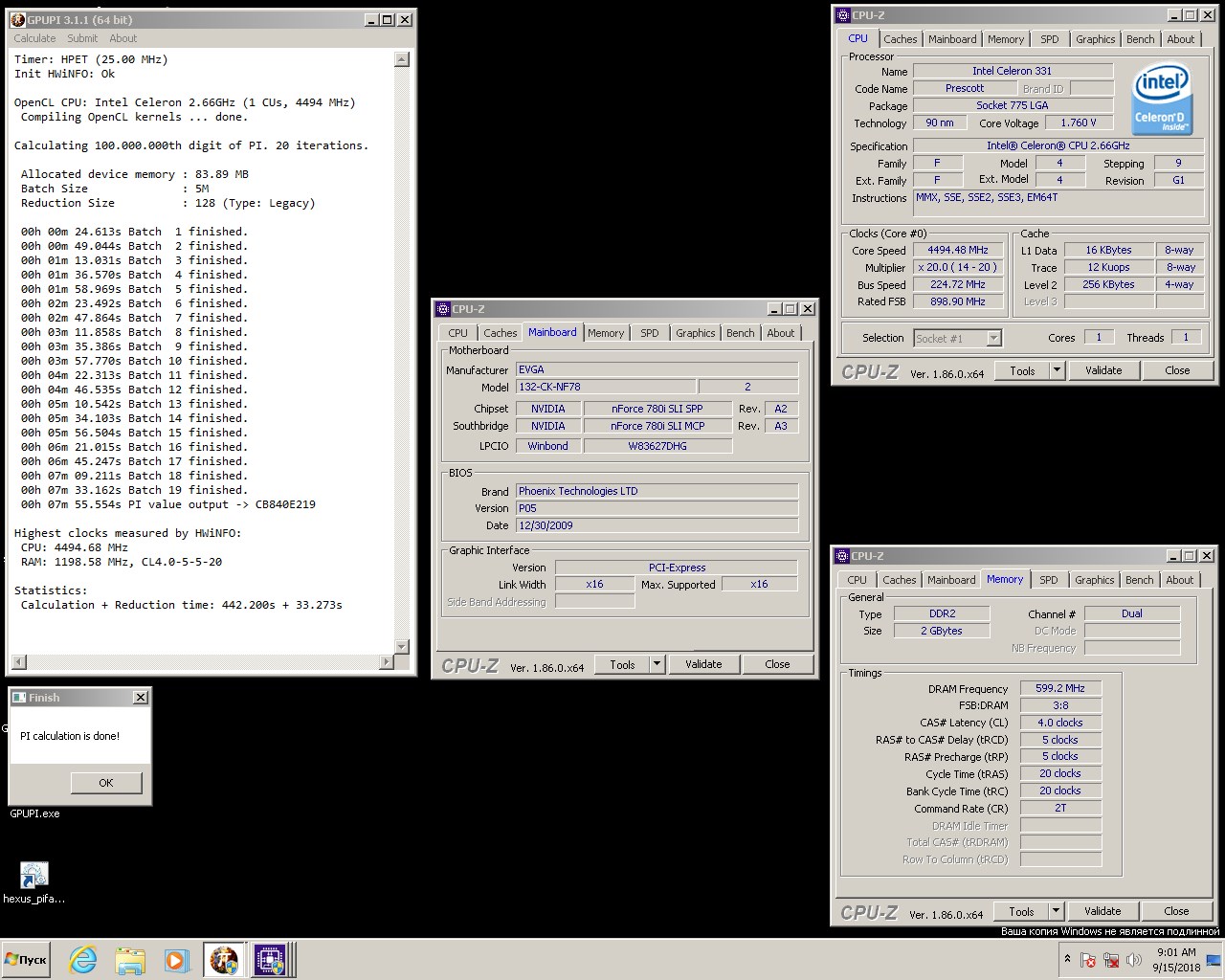1225x980 pixels.
Task: Open Graphics tab in Mainboard CPU-Z window
Action: [696, 333]
